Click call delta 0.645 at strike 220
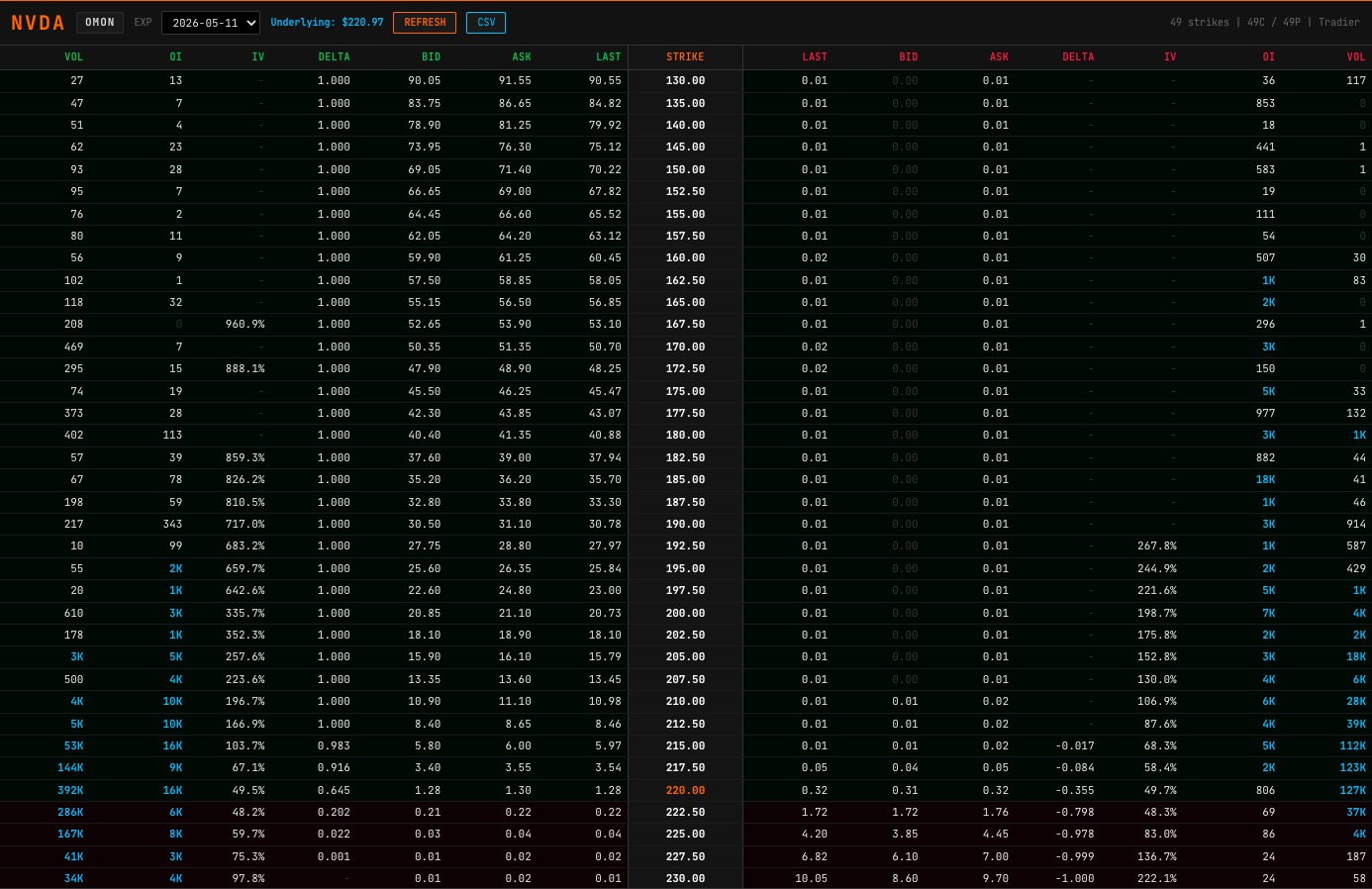The image size is (1372, 889). (334, 790)
